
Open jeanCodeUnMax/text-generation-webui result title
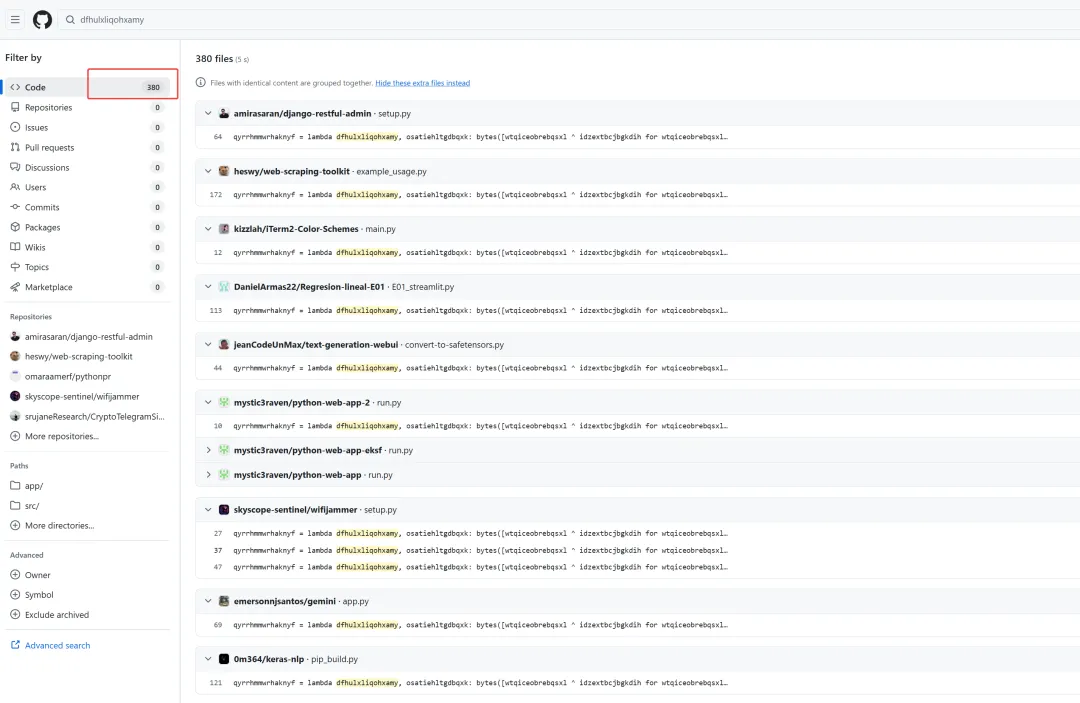(x=315, y=345)
